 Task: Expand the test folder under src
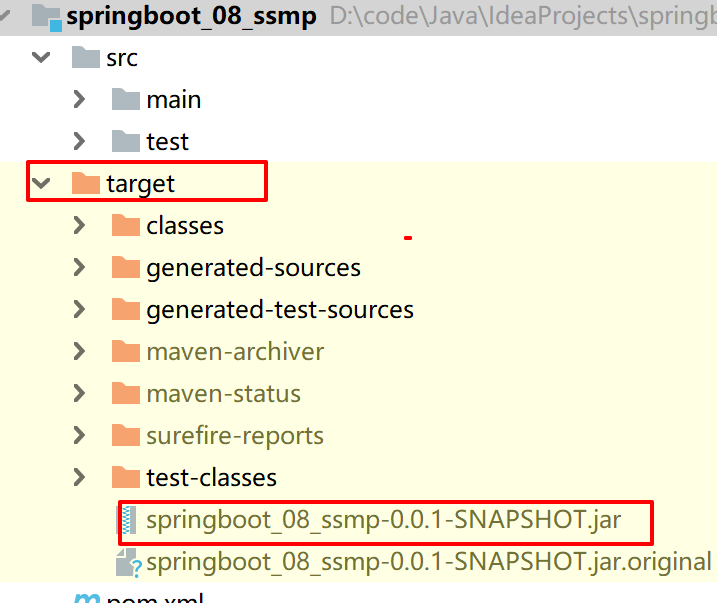[80, 142]
